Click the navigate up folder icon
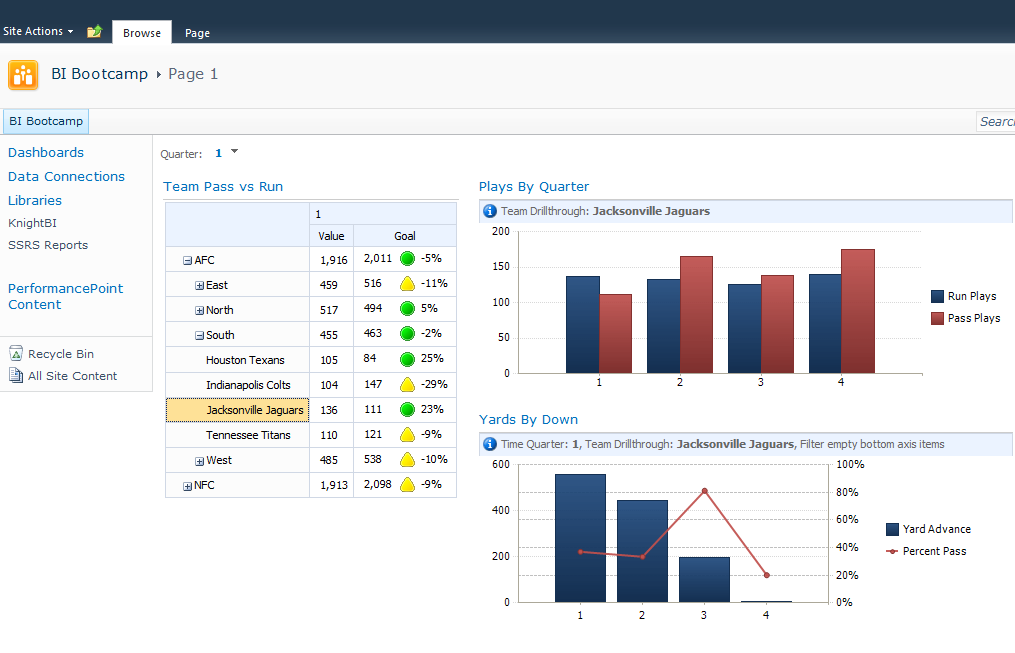This screenshot has height=653, width=1015. [x=94, y=32]
